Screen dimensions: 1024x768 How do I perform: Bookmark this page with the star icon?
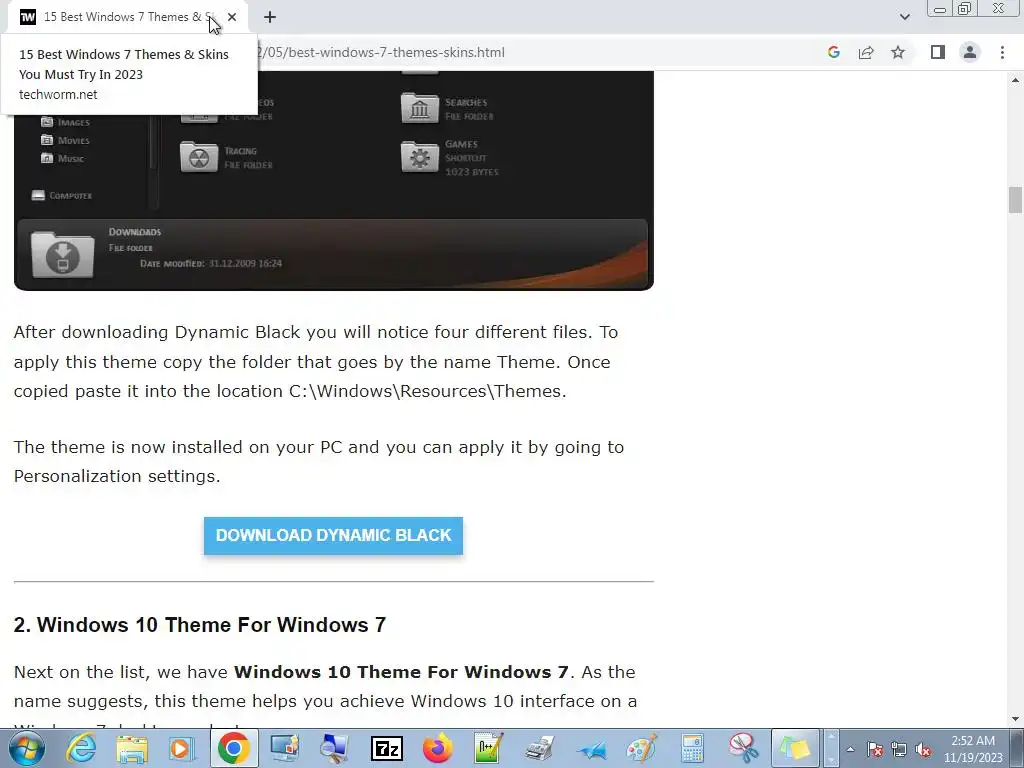click(x=898, y=52)
